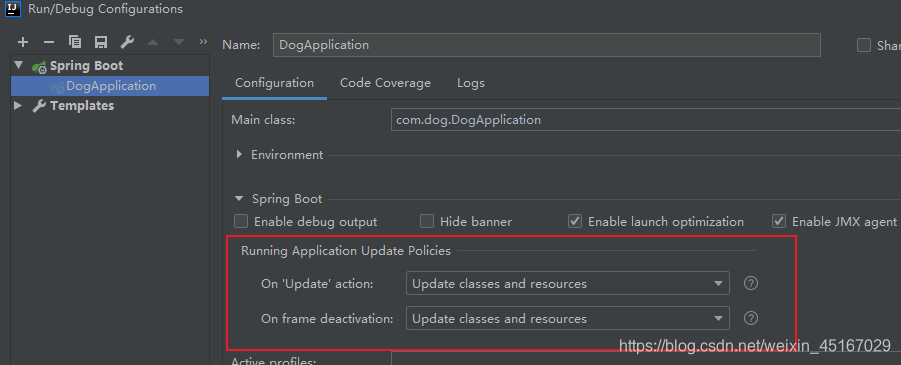Toggle Hide banner checkbox
This screenshot has height=365, width=901.
click(427, 221)
